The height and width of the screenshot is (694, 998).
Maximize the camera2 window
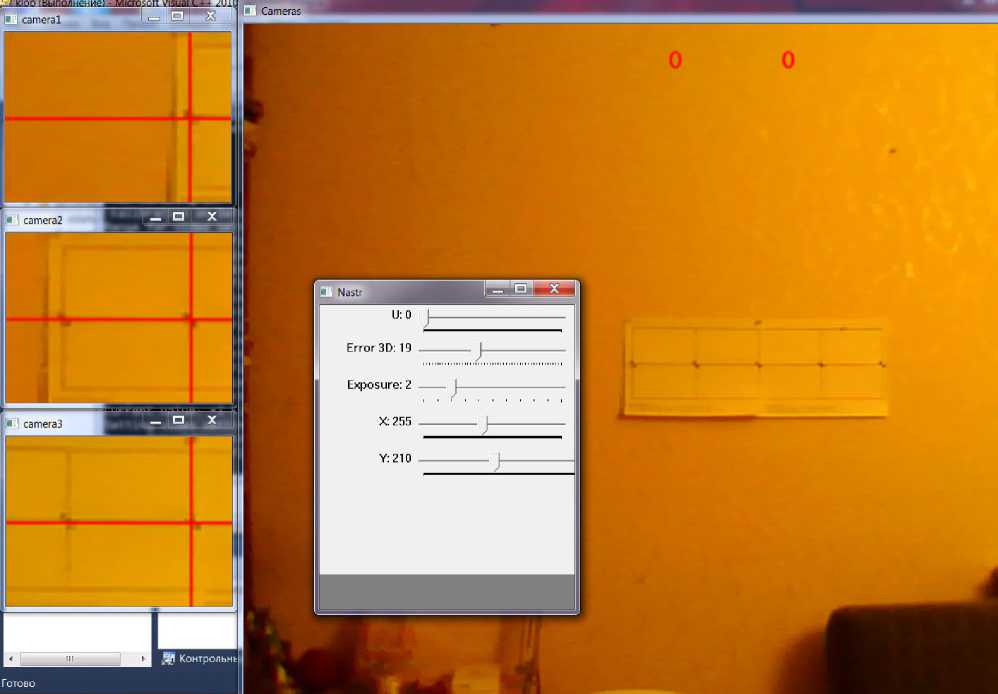tap(178, 217)
